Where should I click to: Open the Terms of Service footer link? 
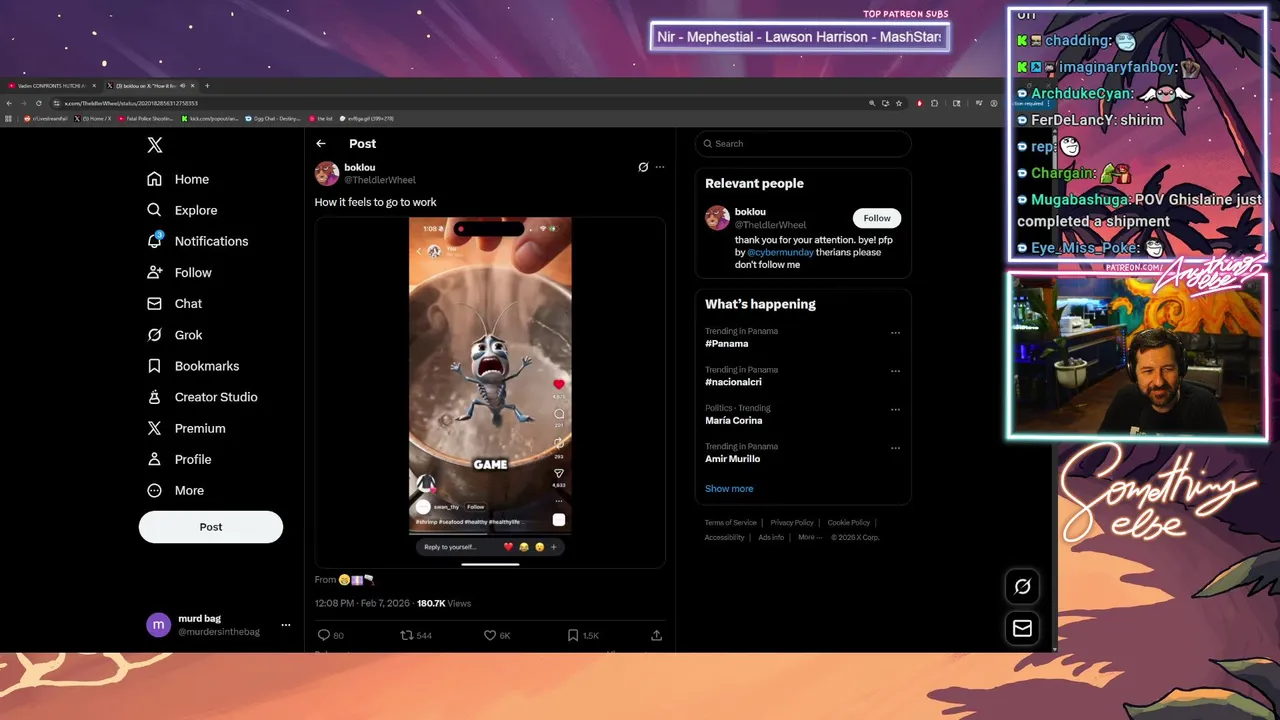730,523
